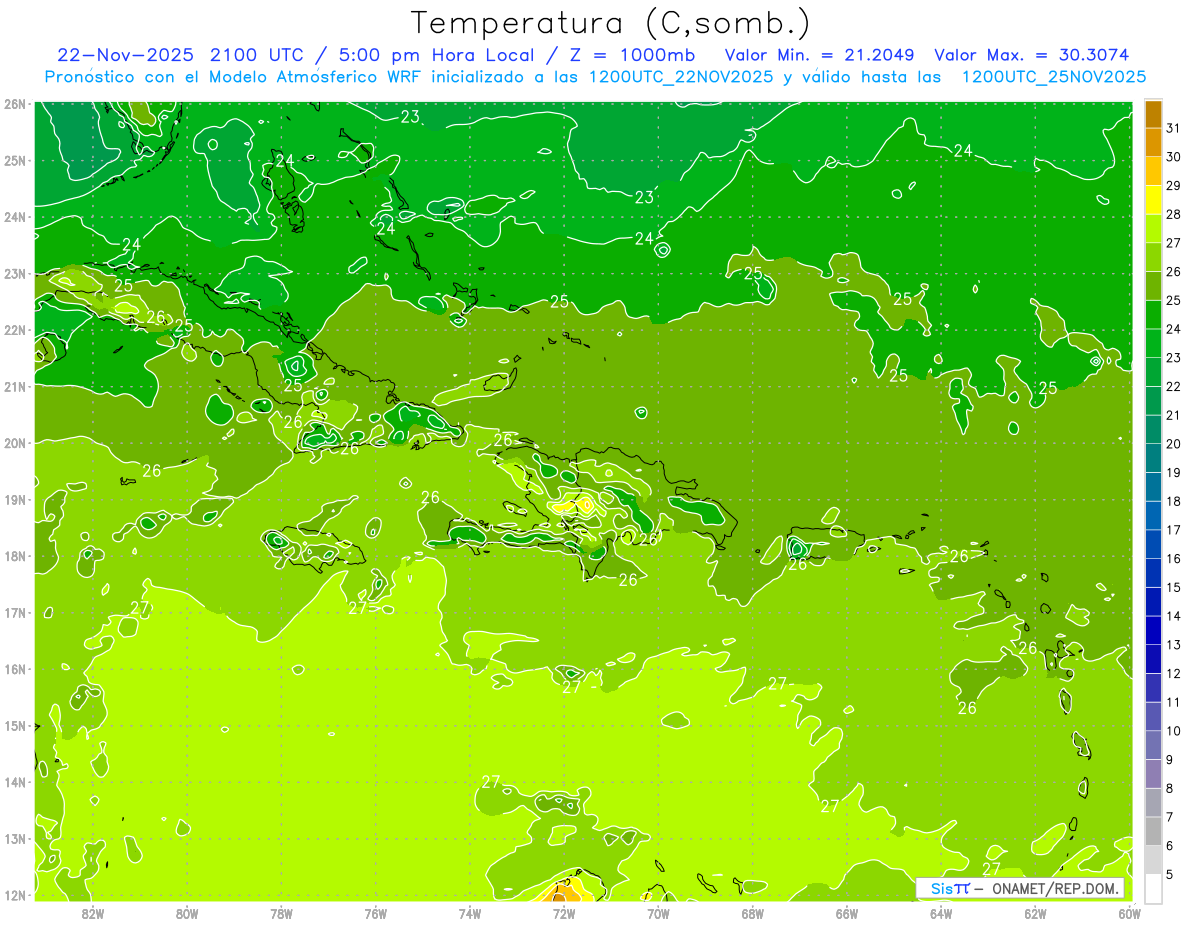The width and height of the screenshot is (1200, 927).
Task: Click the '17' value on the color legend
Action: coord(1173,530)
